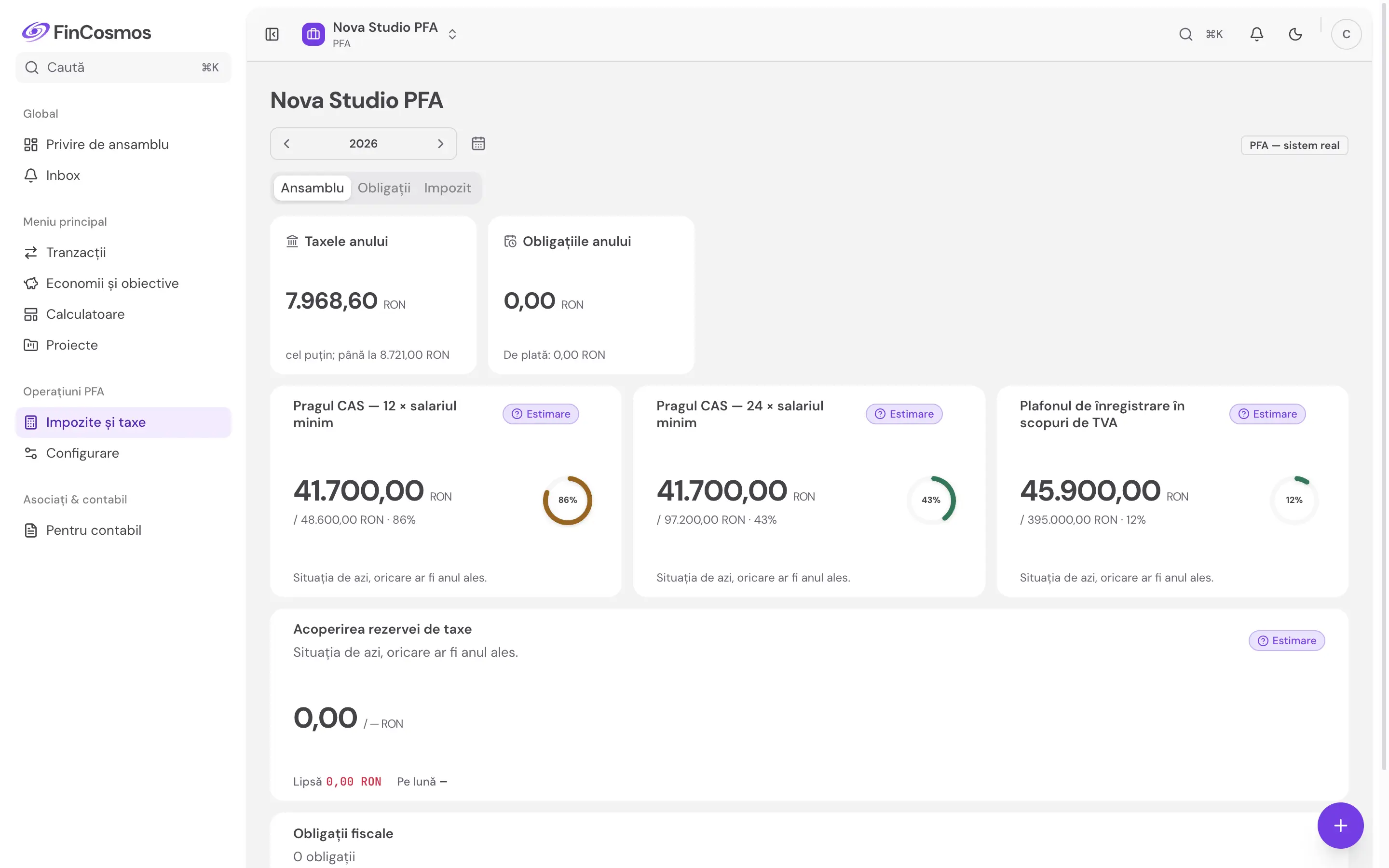This screenshot has height=868, width=1389.
Task: Click the Economii și obiective piggy icon
Action: pyautogui.click(x=31, y=284)
